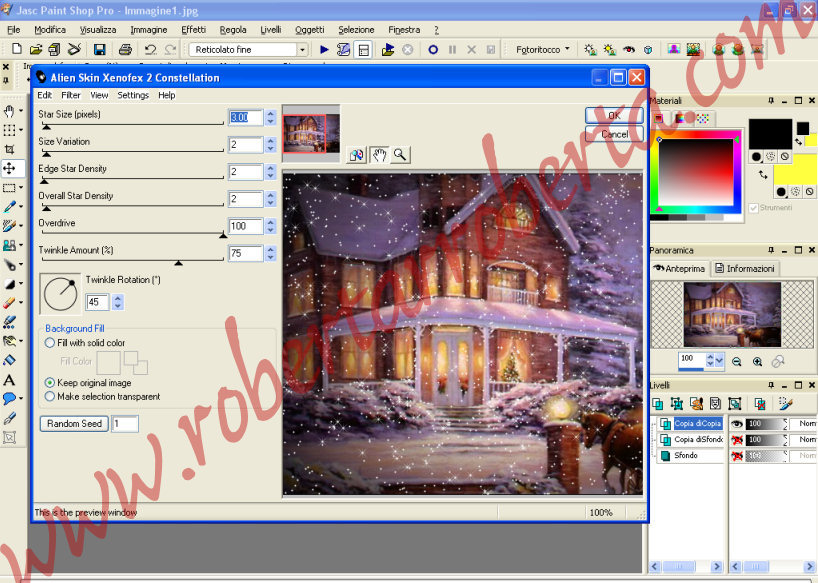
Task: Click Cancel in the Constellation dialog
Action: pos(614,134)
